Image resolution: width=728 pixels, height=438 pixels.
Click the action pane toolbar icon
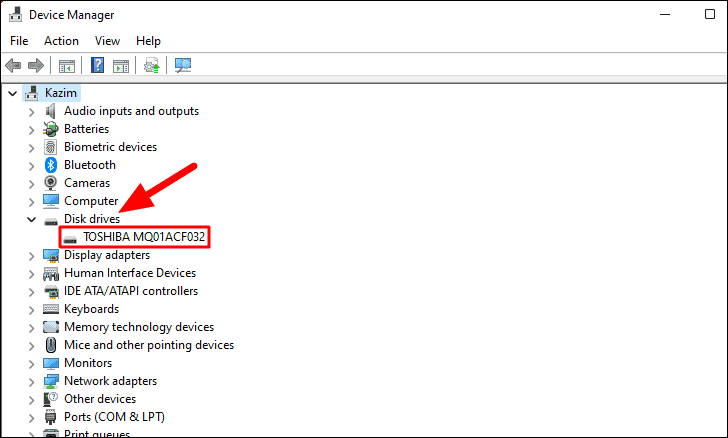(x=121, y=66)
